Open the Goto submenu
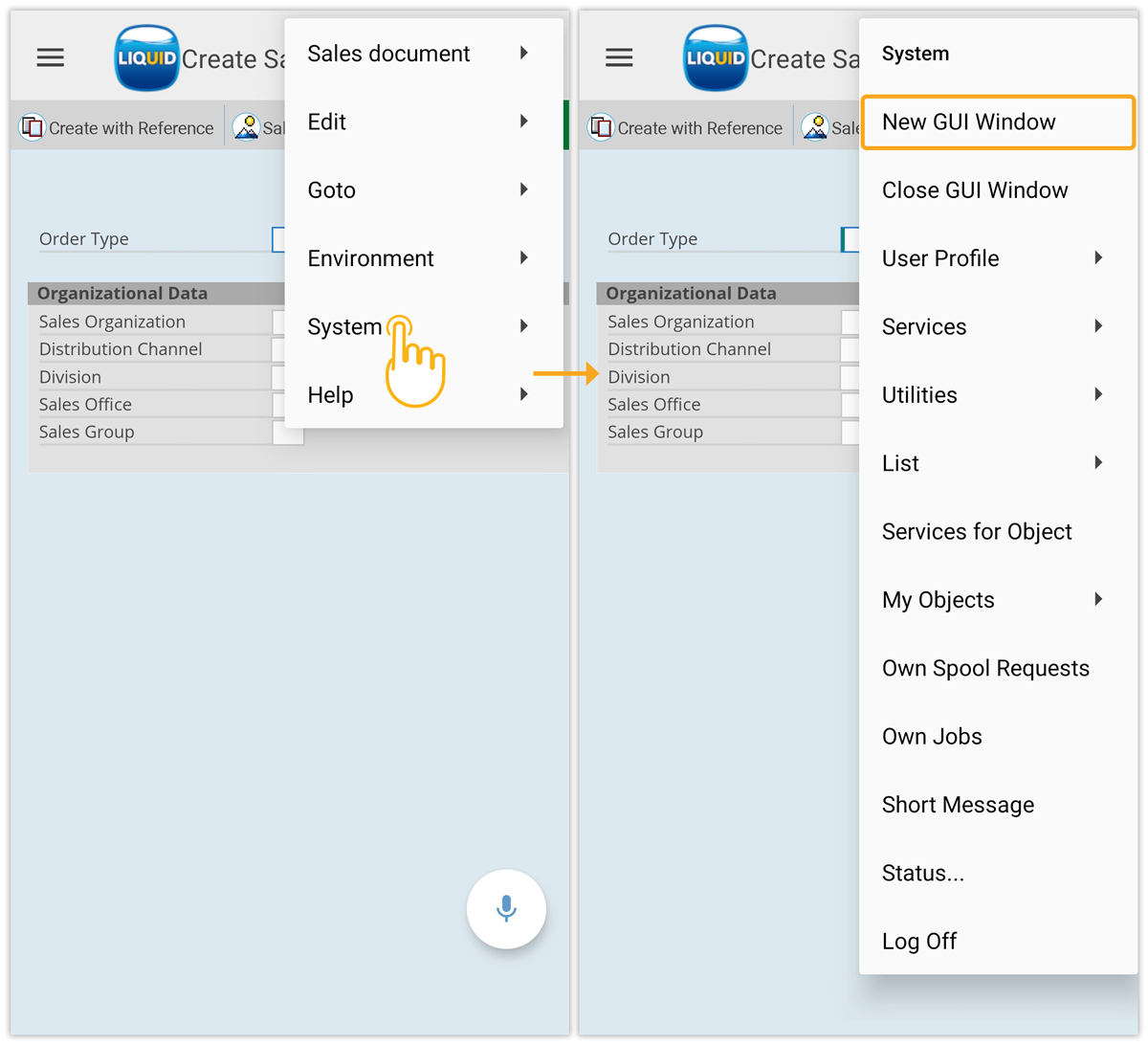 point(424,189)
